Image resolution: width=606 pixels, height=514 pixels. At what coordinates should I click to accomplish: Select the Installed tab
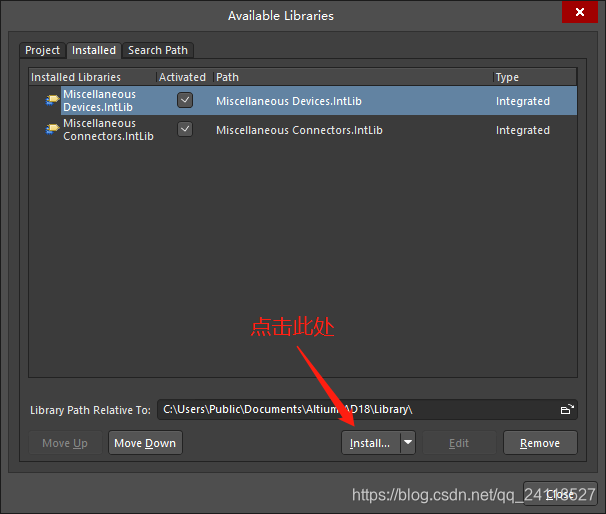click(x=94, y=50)
